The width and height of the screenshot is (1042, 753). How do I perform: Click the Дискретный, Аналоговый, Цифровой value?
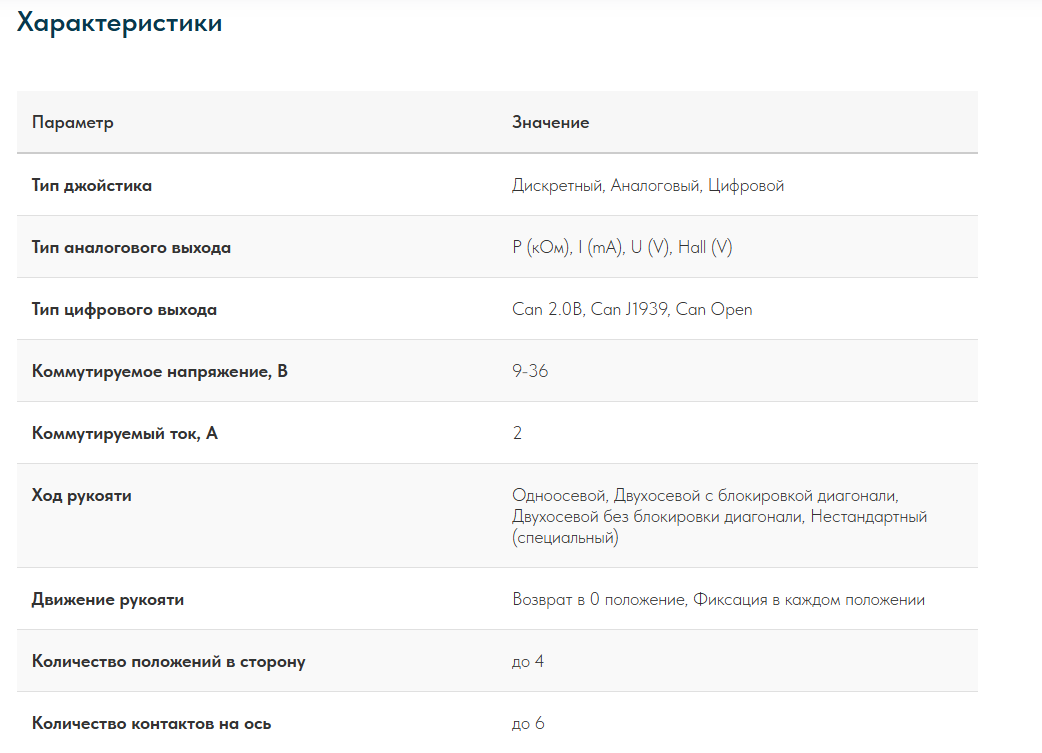(x=647, y=185)
